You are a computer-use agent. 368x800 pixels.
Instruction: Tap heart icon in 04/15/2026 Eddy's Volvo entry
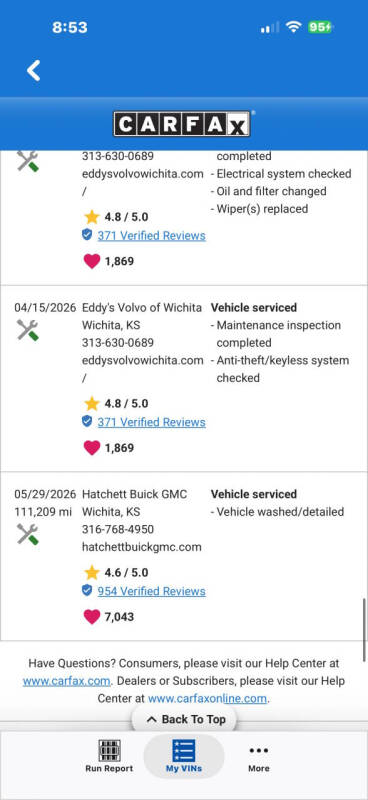91,448
